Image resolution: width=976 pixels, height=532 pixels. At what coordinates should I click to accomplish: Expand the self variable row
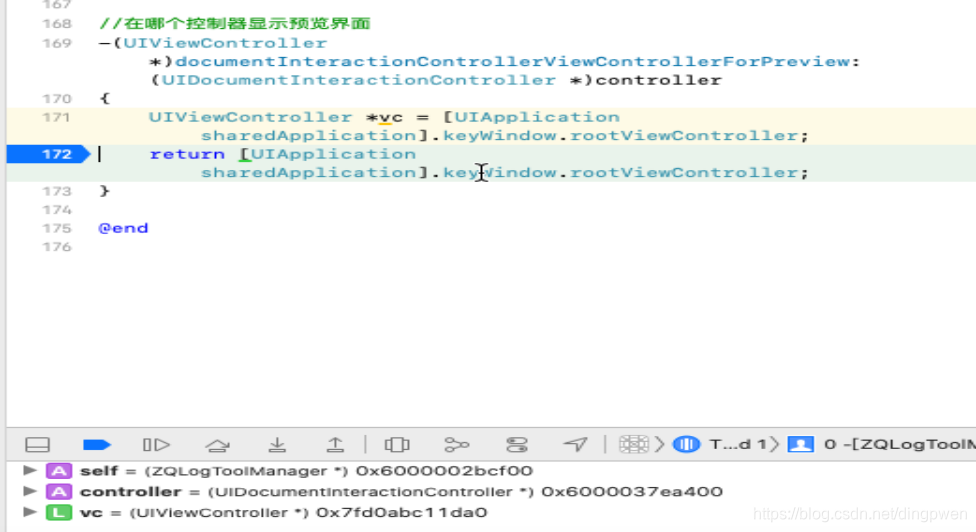pyautogui.click(x=29, y=470)
